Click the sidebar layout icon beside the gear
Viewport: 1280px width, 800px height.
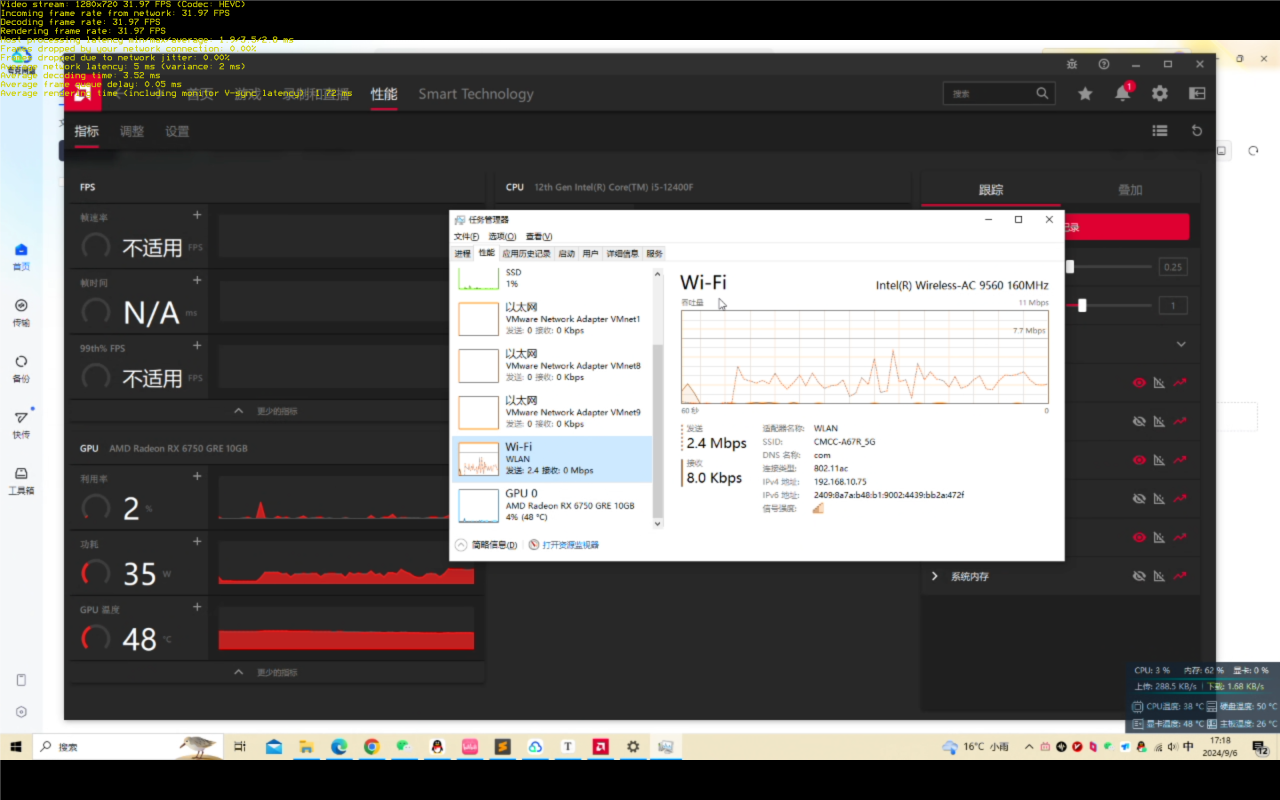click(x=1197, y=93)
